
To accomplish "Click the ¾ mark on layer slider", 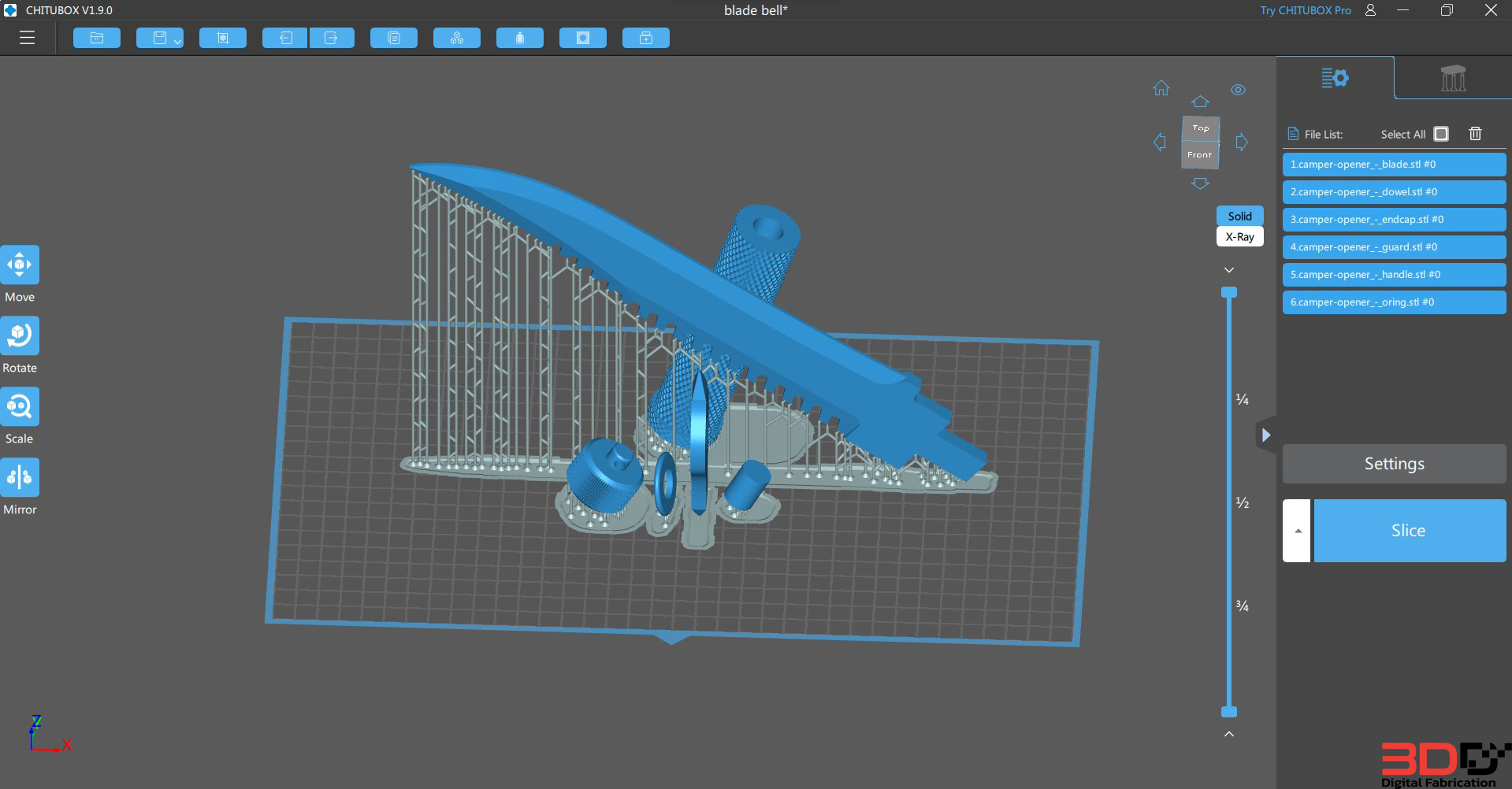I will point(1243,606).
